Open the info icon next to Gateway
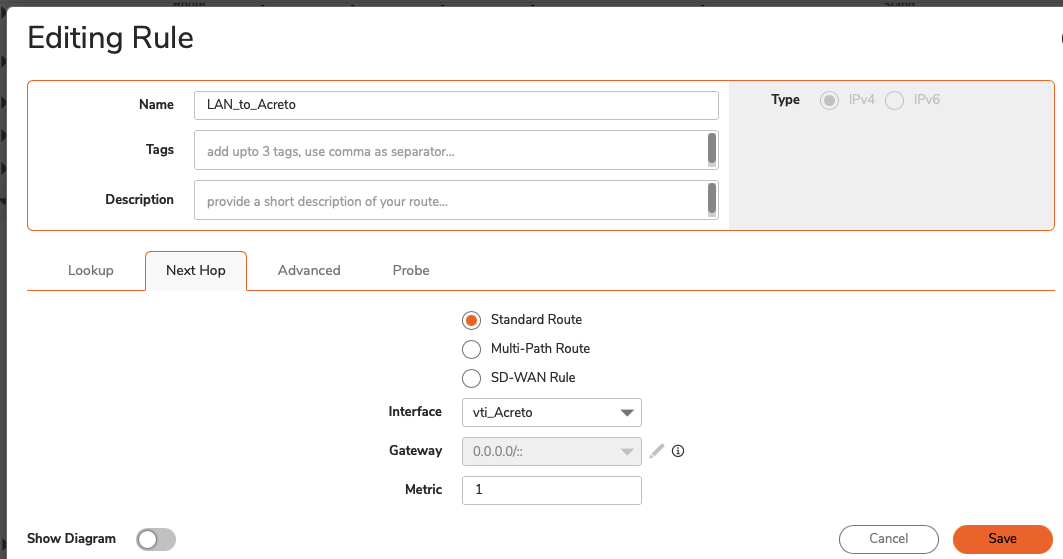This screenshot has width=1063, height=559. pos(678,451)
